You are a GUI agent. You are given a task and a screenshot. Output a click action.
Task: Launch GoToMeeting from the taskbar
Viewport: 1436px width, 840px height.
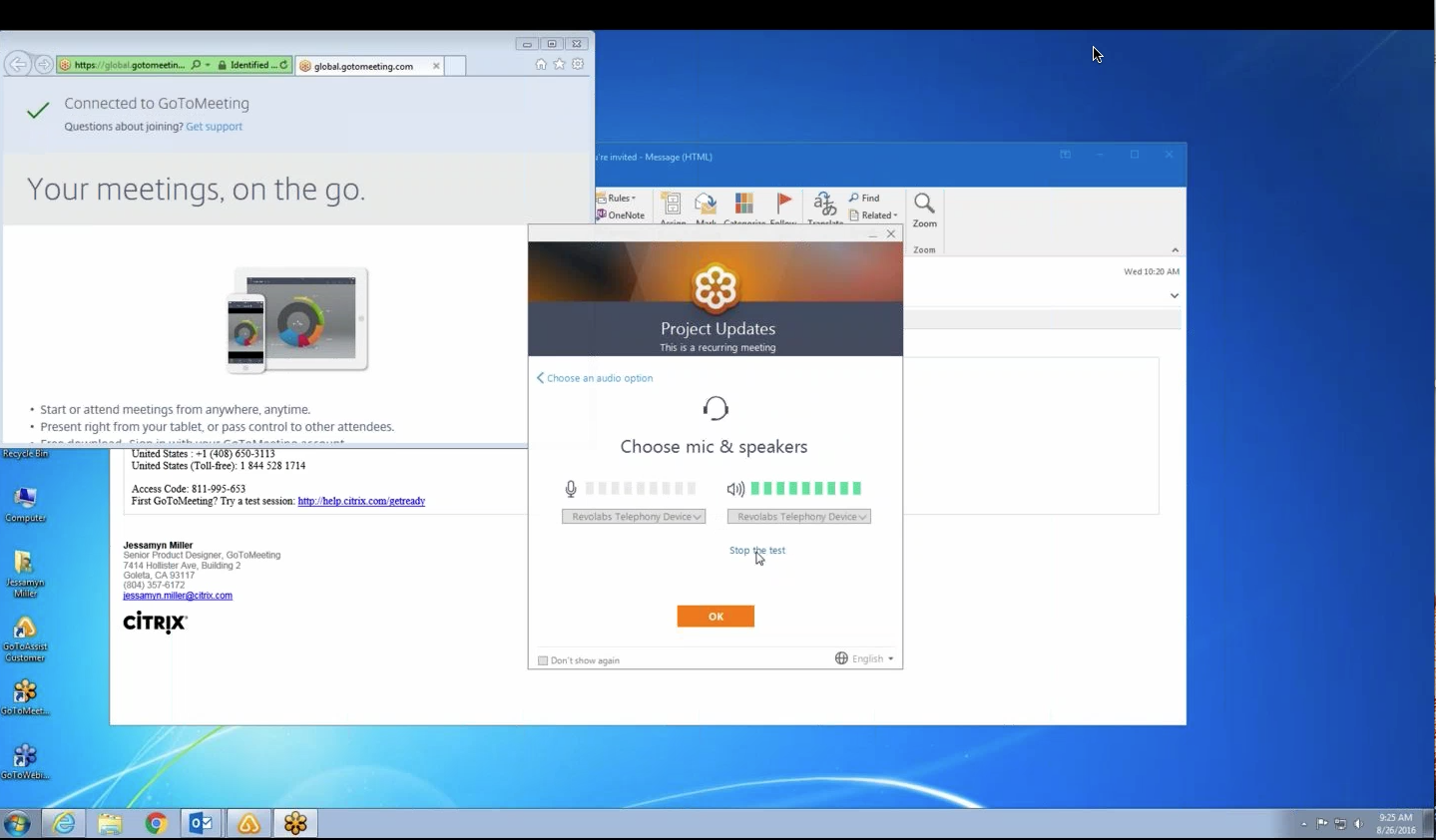click(x=295, y=823)
